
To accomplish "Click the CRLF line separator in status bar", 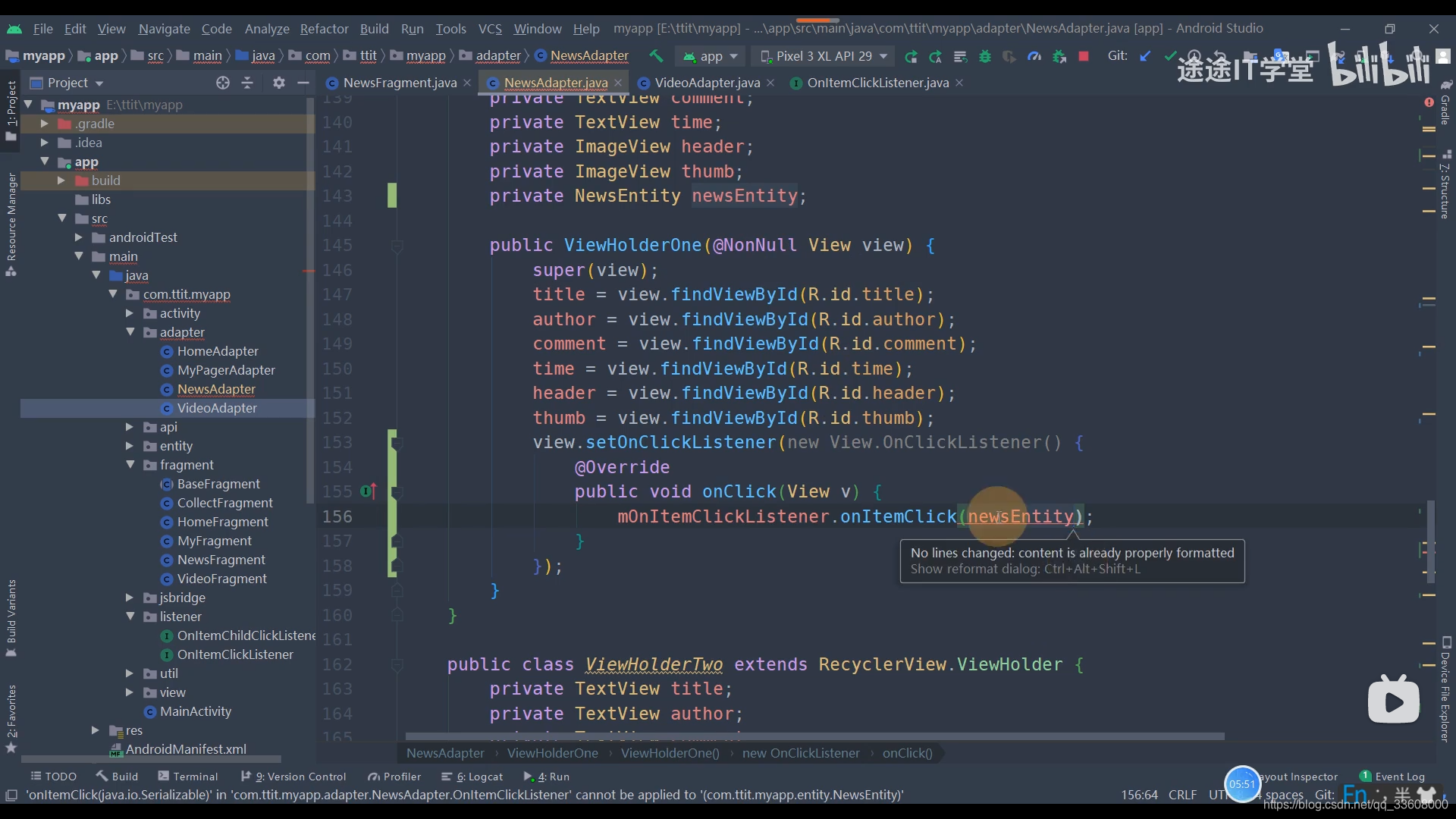I will pos(1182,795).
